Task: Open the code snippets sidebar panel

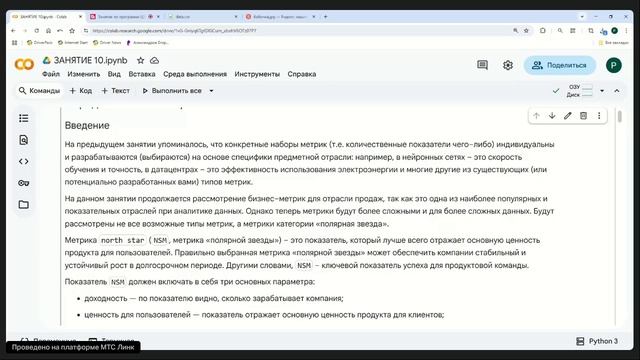Action: [24, 162]
